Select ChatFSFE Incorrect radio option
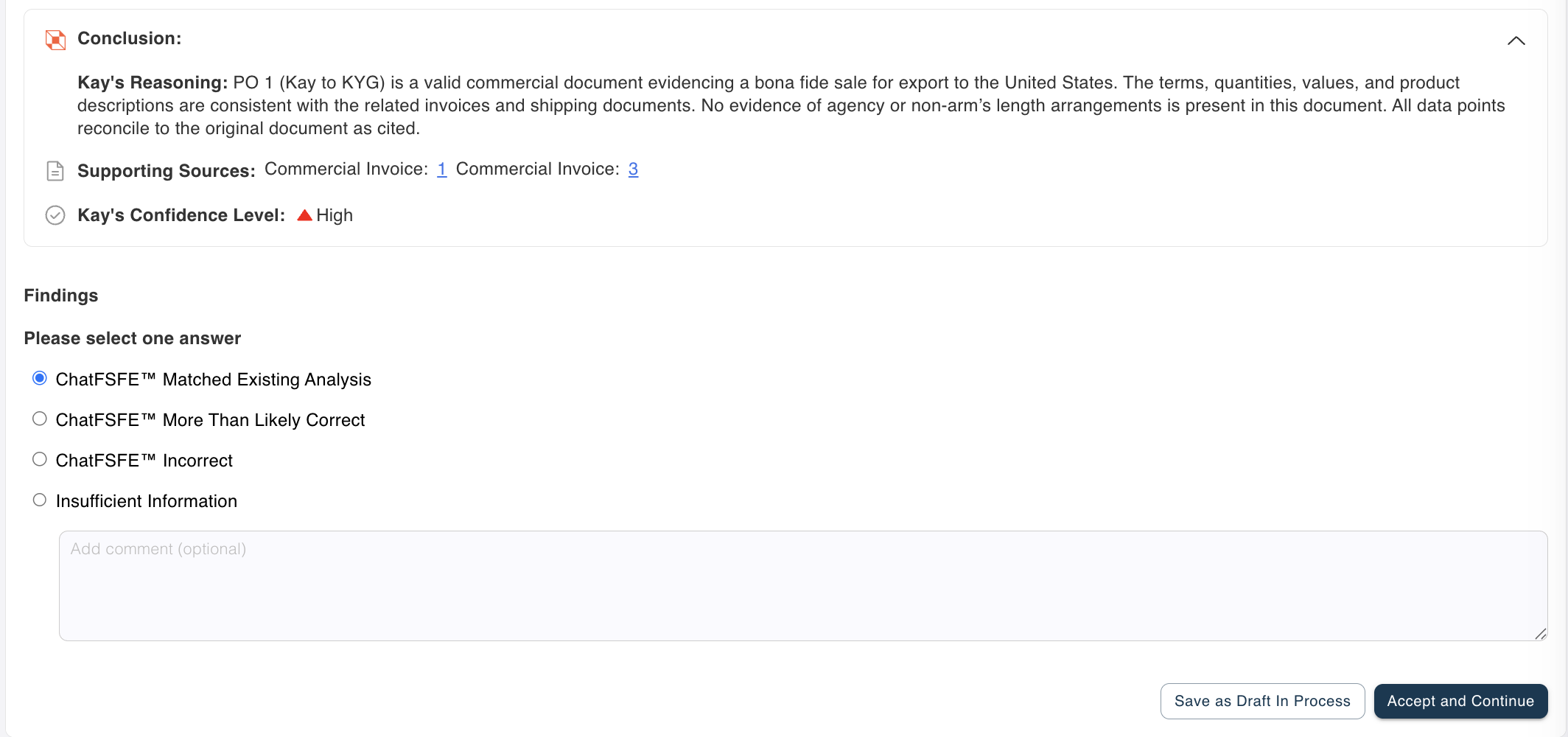 [40, 460]
